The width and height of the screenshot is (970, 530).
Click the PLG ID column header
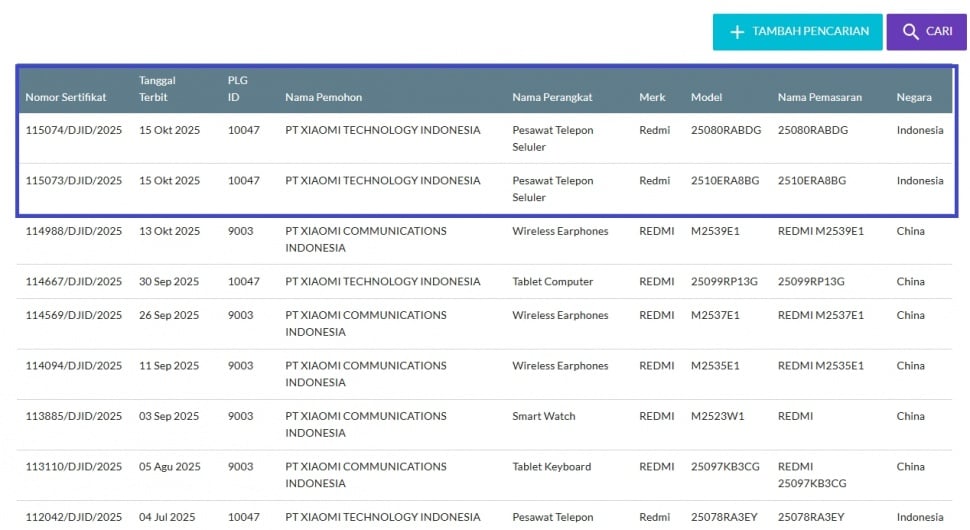click(237, 89)
